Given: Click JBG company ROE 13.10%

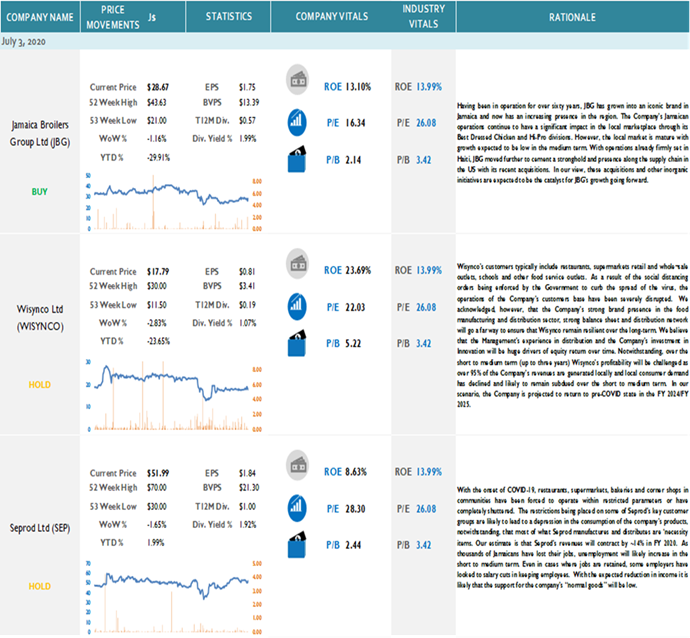Looking at the screenshot, I should coord(358,87).
